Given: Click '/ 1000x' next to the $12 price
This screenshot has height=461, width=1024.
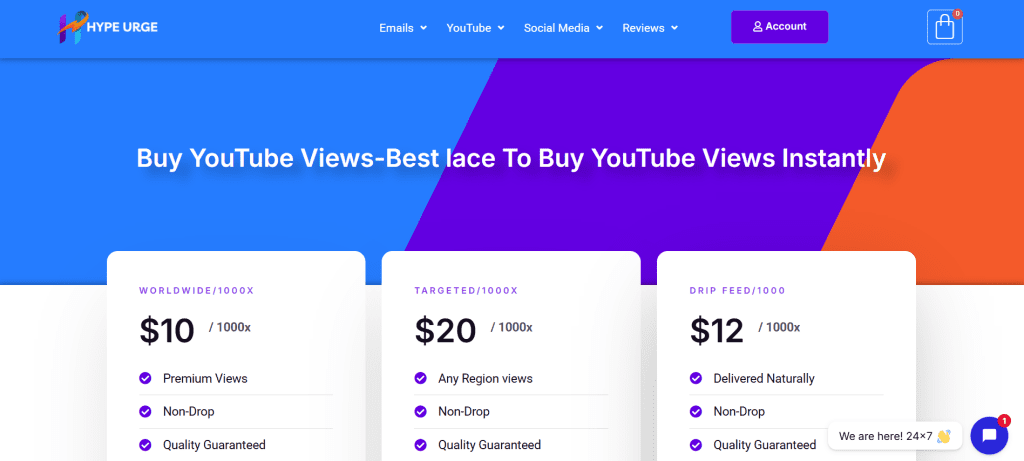Looking at the screenshot, I should (x=779, y=327).
